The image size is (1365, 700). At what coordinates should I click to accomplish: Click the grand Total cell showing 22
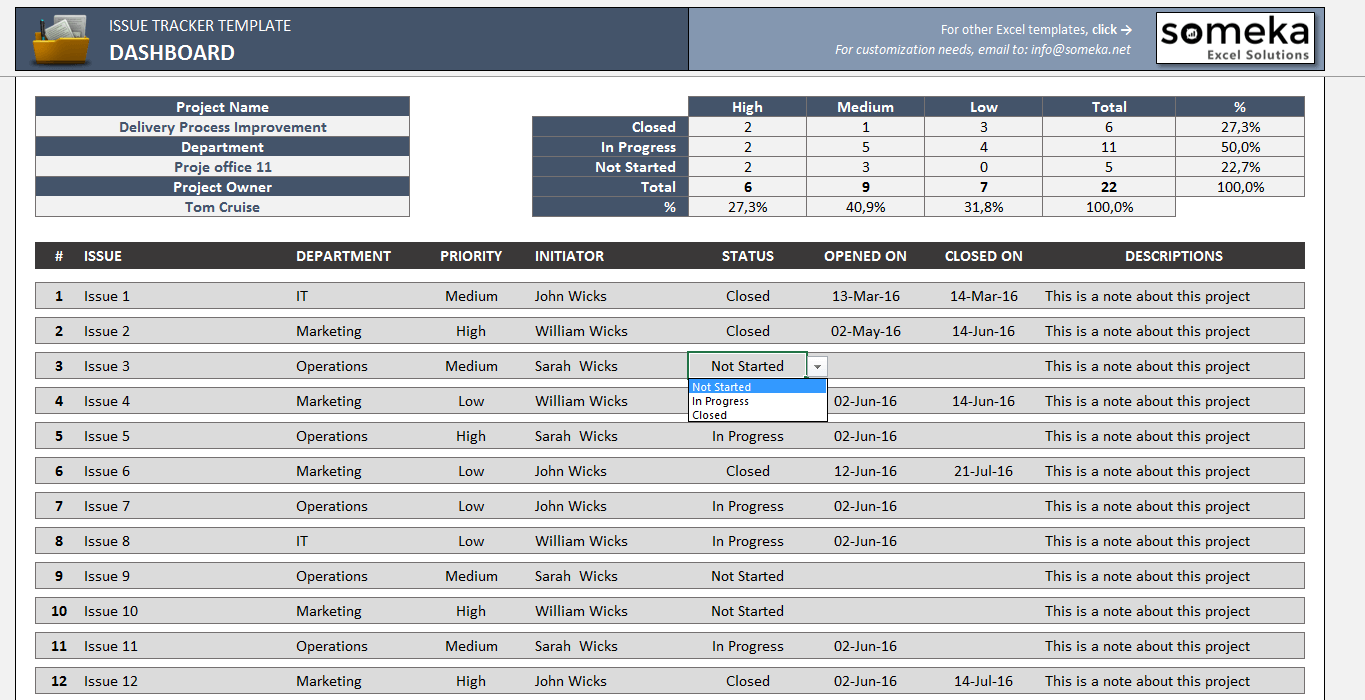(x=1109, y=187)
